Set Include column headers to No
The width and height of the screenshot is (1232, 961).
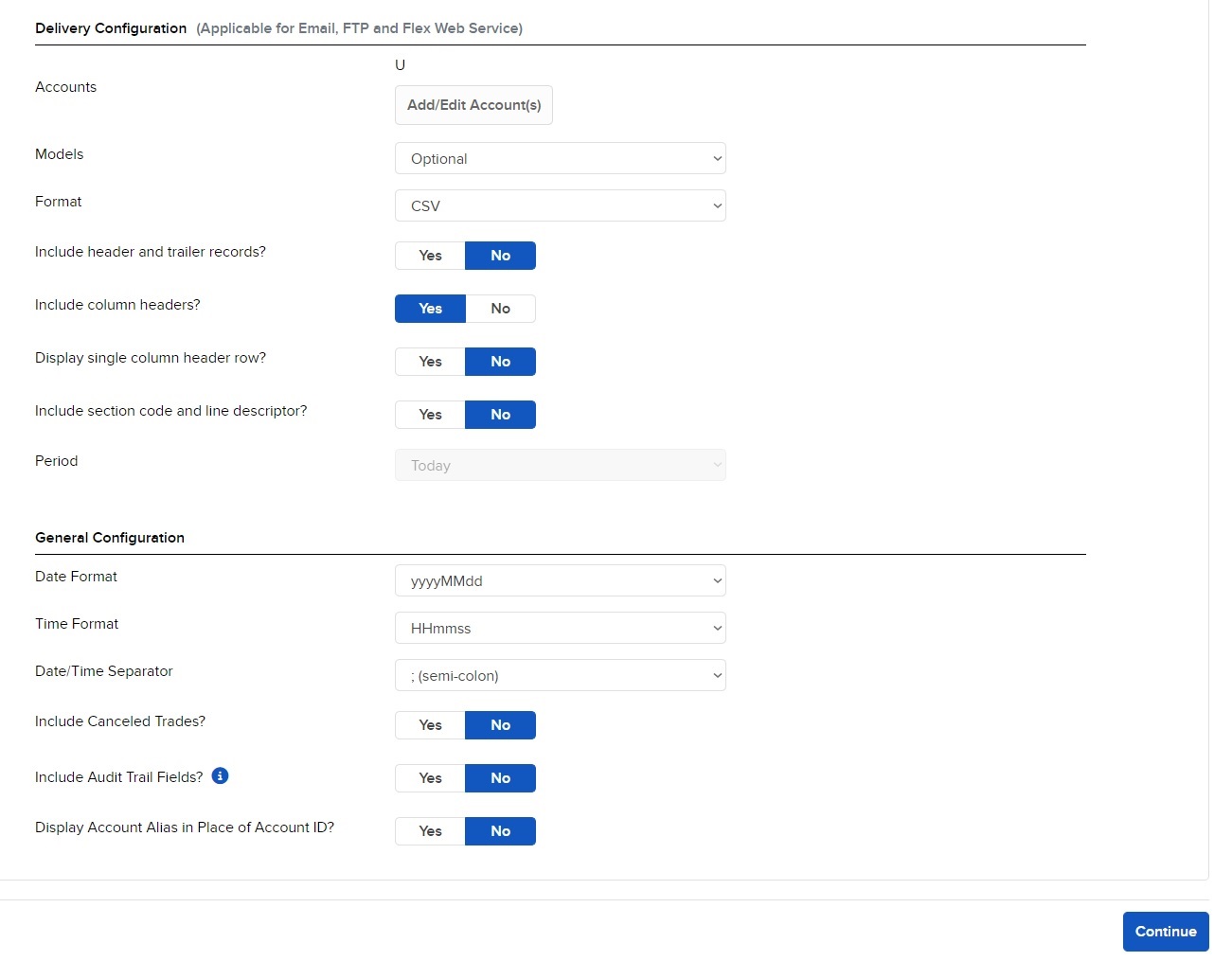(x=500, y=309)
